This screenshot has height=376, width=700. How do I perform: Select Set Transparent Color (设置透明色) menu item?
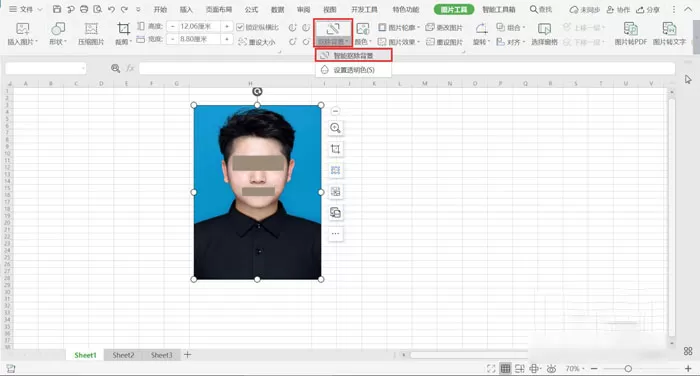tap(354, 70)
